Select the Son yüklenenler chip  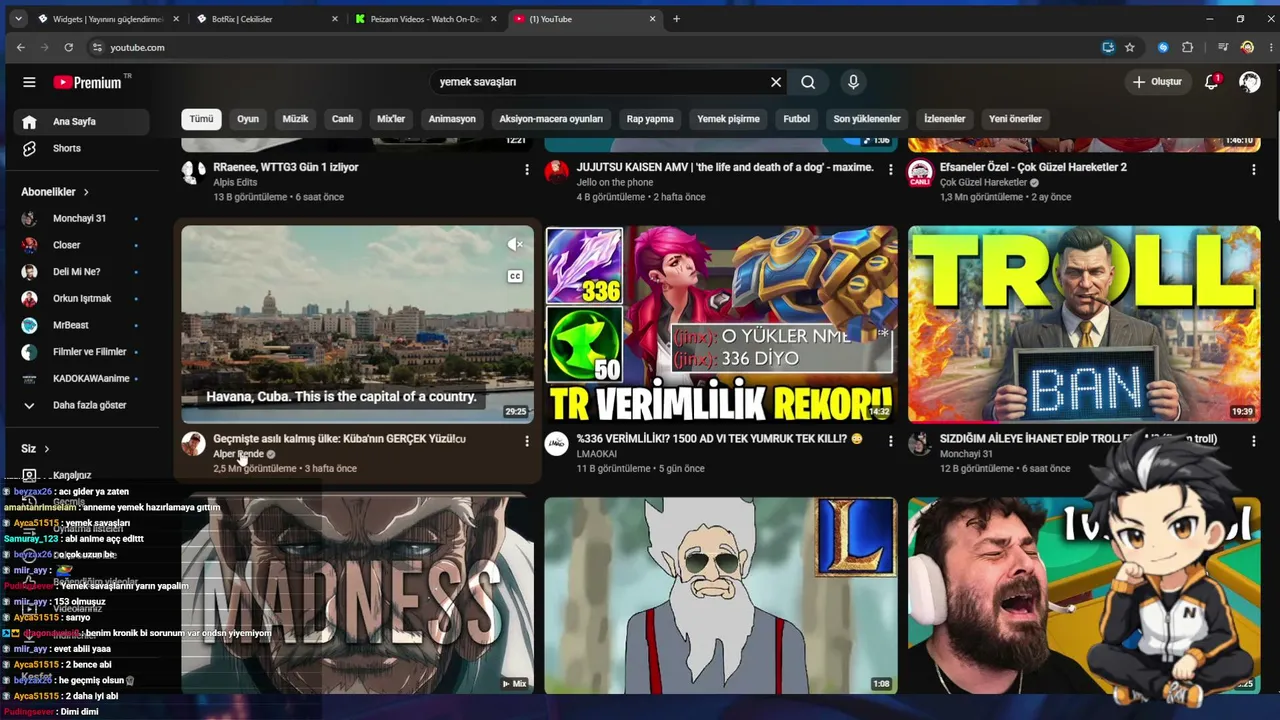pyautogui.click(x=867, y=119)
